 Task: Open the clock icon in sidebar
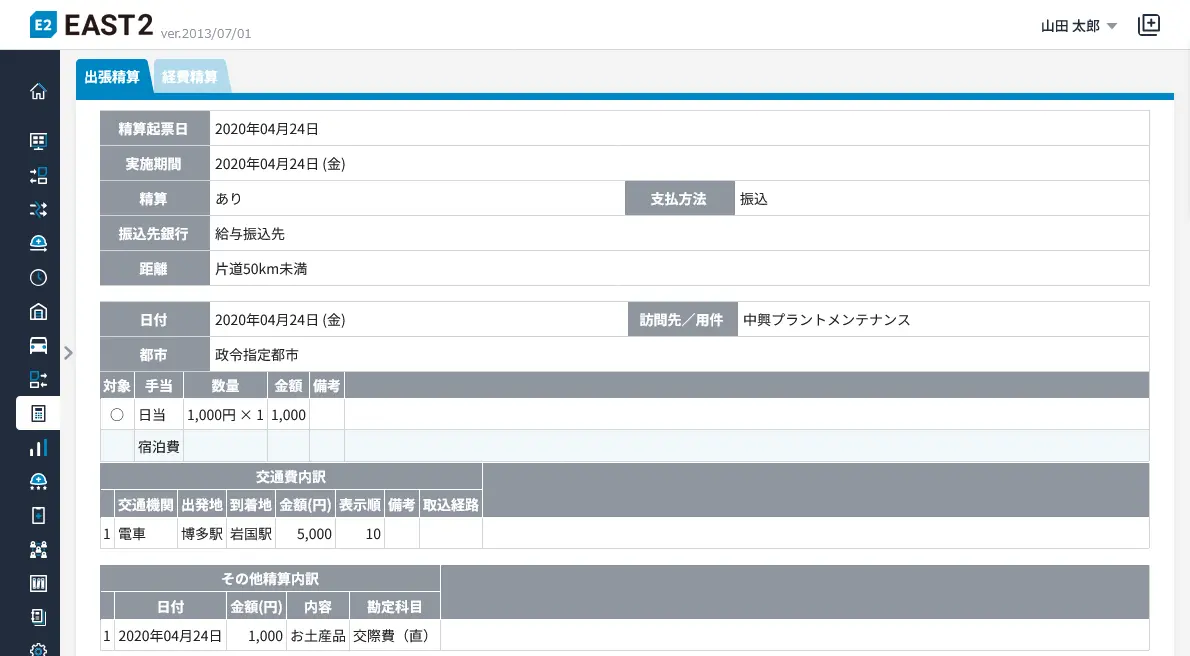(38, 277)
